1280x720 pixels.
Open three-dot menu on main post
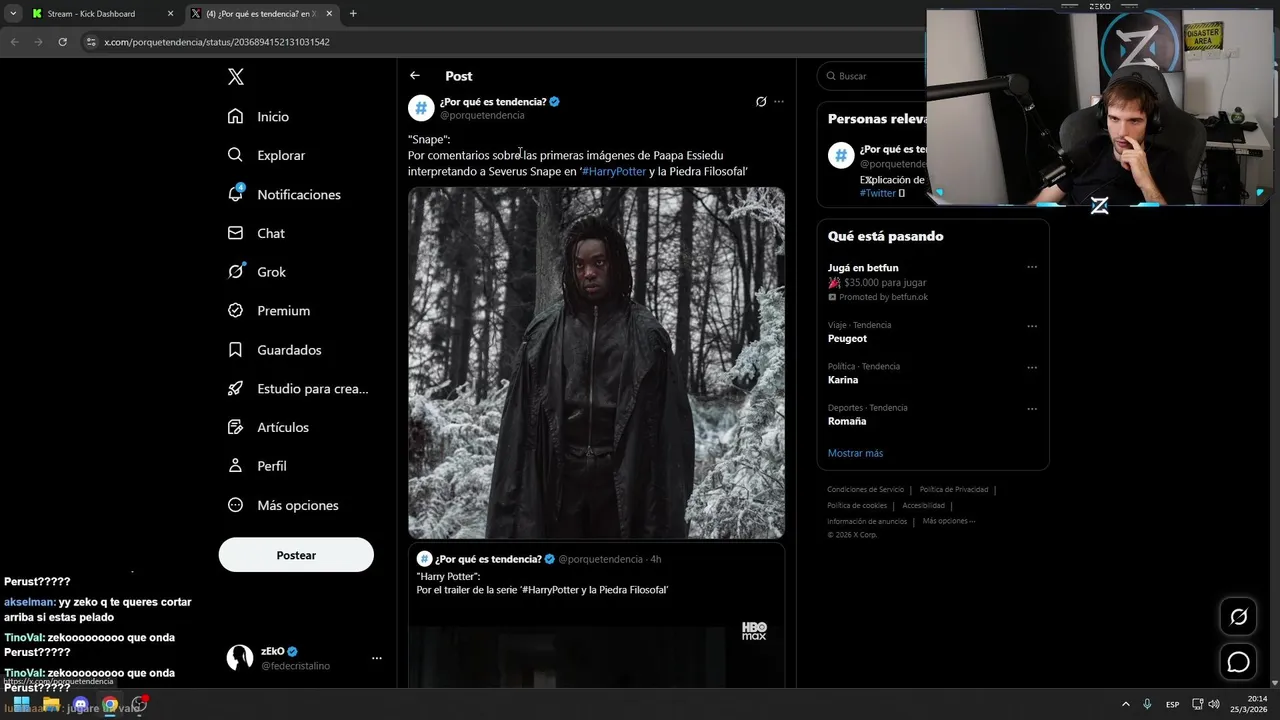click(x=779, y=101)
